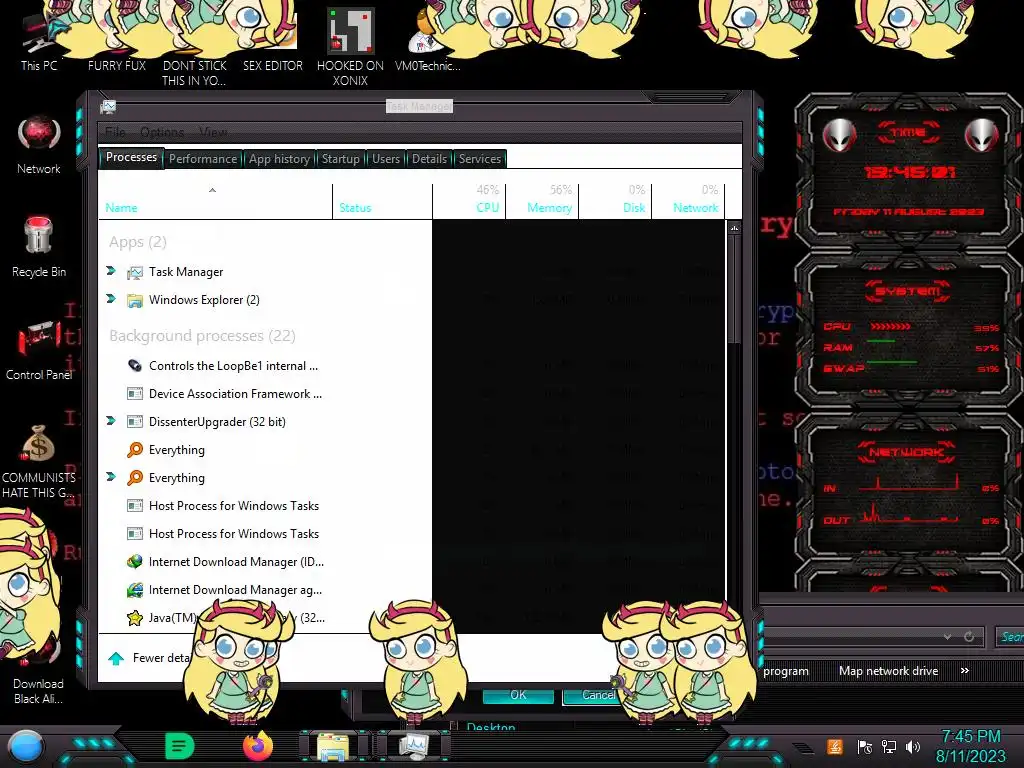The image size is (1024, 768).
Task: Open the This PC desktop icon
Action: [38, 42]
